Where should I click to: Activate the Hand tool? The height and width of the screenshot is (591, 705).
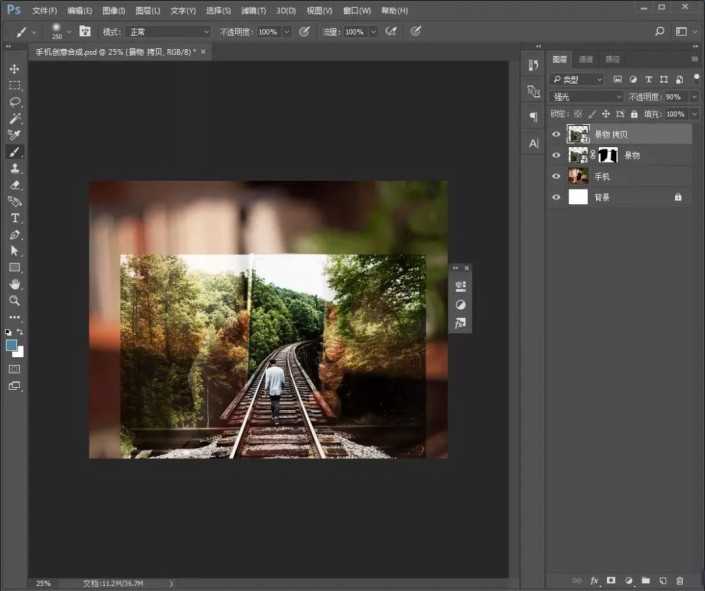pyautogui.click(x=15, y=284)
